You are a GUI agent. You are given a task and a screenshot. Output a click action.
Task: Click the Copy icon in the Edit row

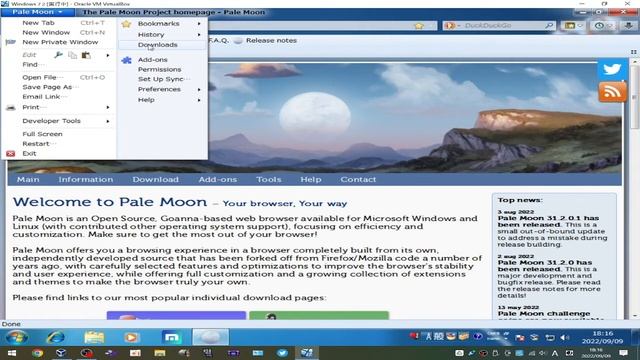point(72,55)
